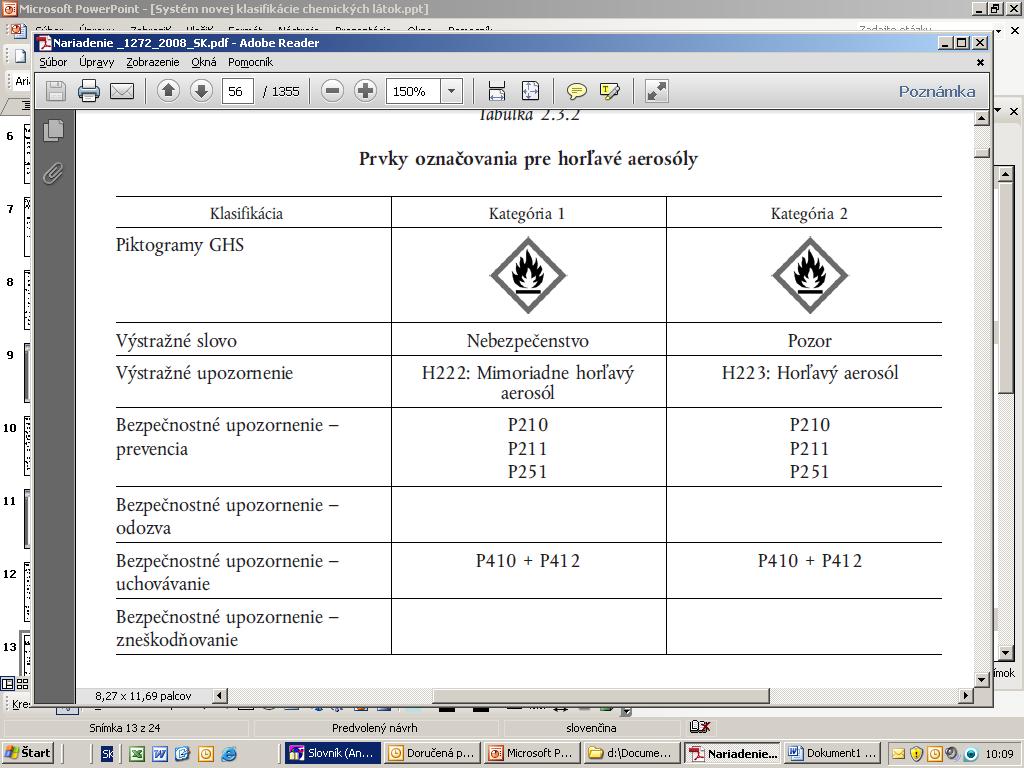Select slide 6 thumbnail in PowerPoint
This screenshot has height=768, width=1024.
pos(27,154)
